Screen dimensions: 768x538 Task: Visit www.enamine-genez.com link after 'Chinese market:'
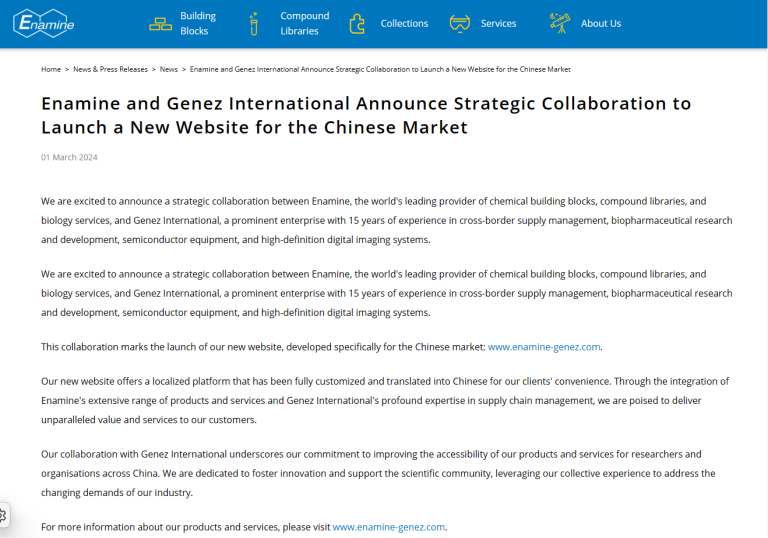click(544, 347)
